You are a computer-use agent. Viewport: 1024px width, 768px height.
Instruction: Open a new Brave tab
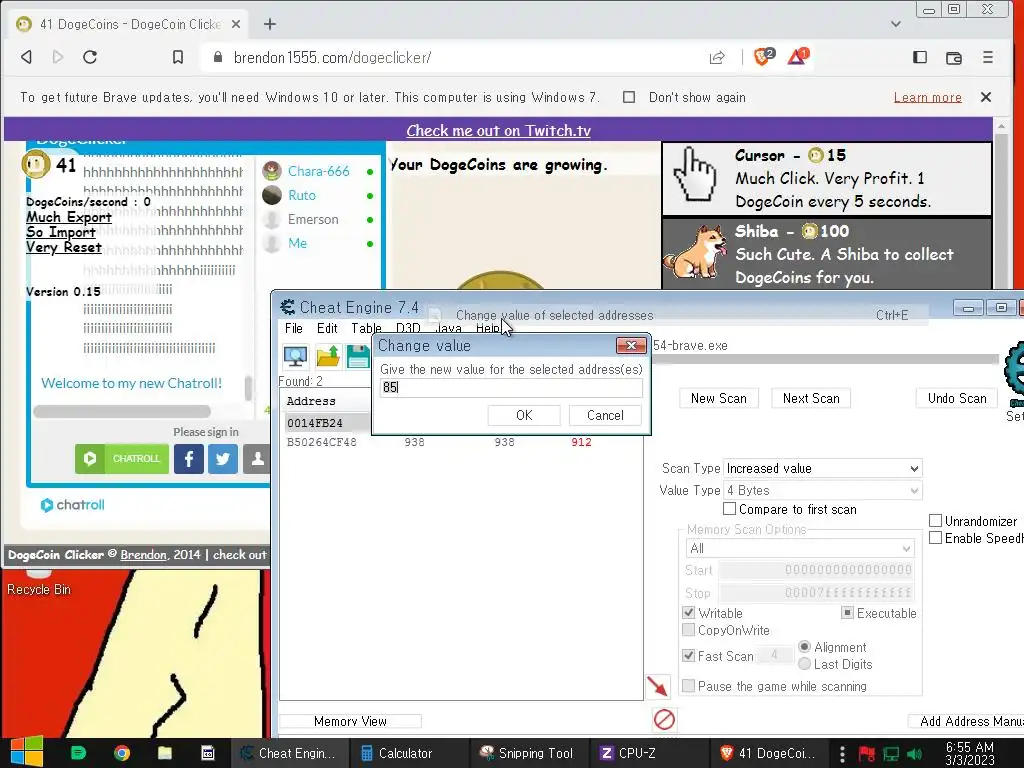point(270,24)
